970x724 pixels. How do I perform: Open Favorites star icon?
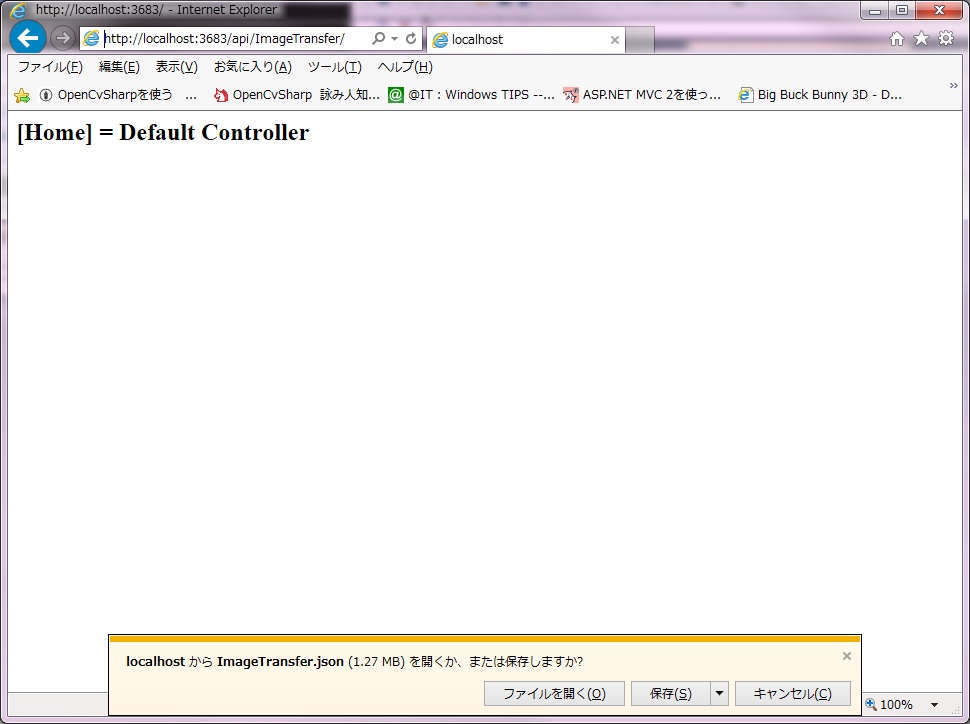[x=921, y=38]
